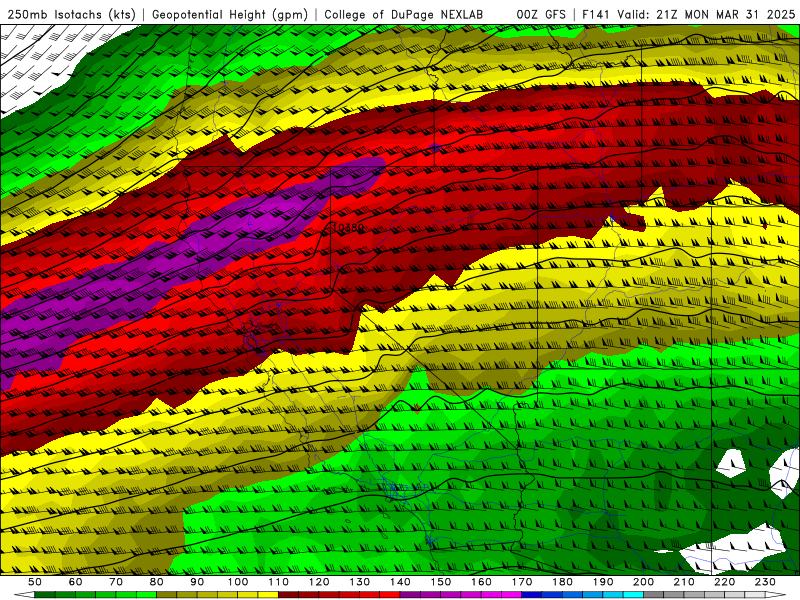The width and height of the screenshot is (800, 600).
Task: Click the '00Z GFS' model run label
Action: coord(541,15)
